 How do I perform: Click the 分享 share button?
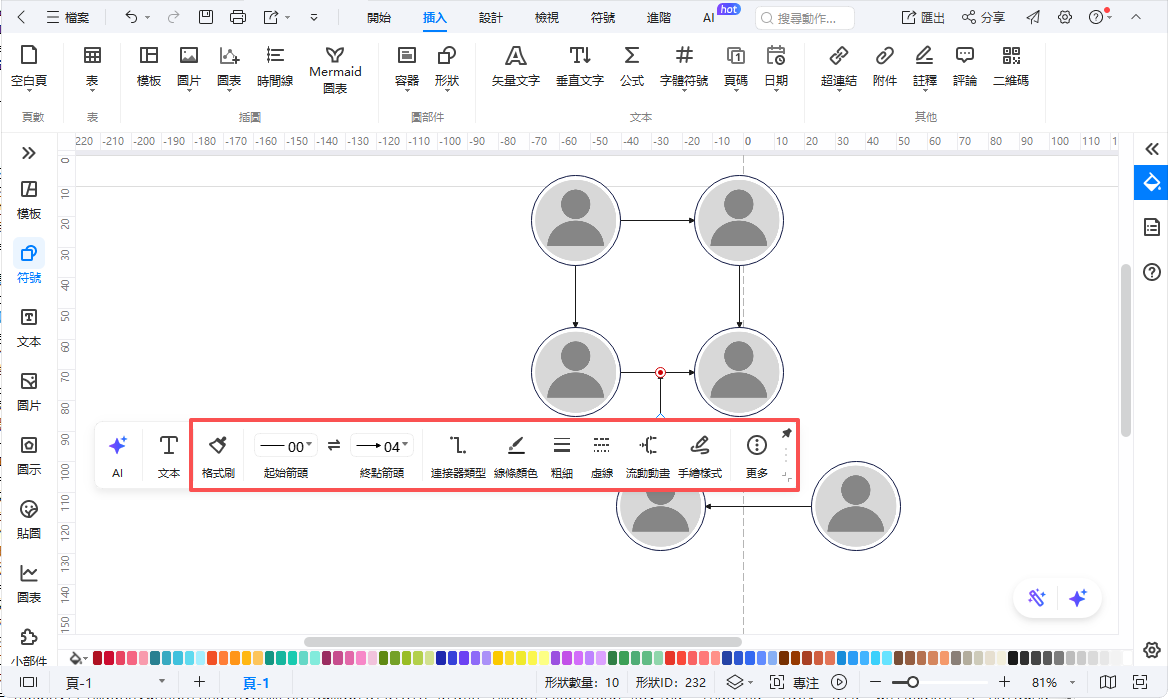pos(983,18)
